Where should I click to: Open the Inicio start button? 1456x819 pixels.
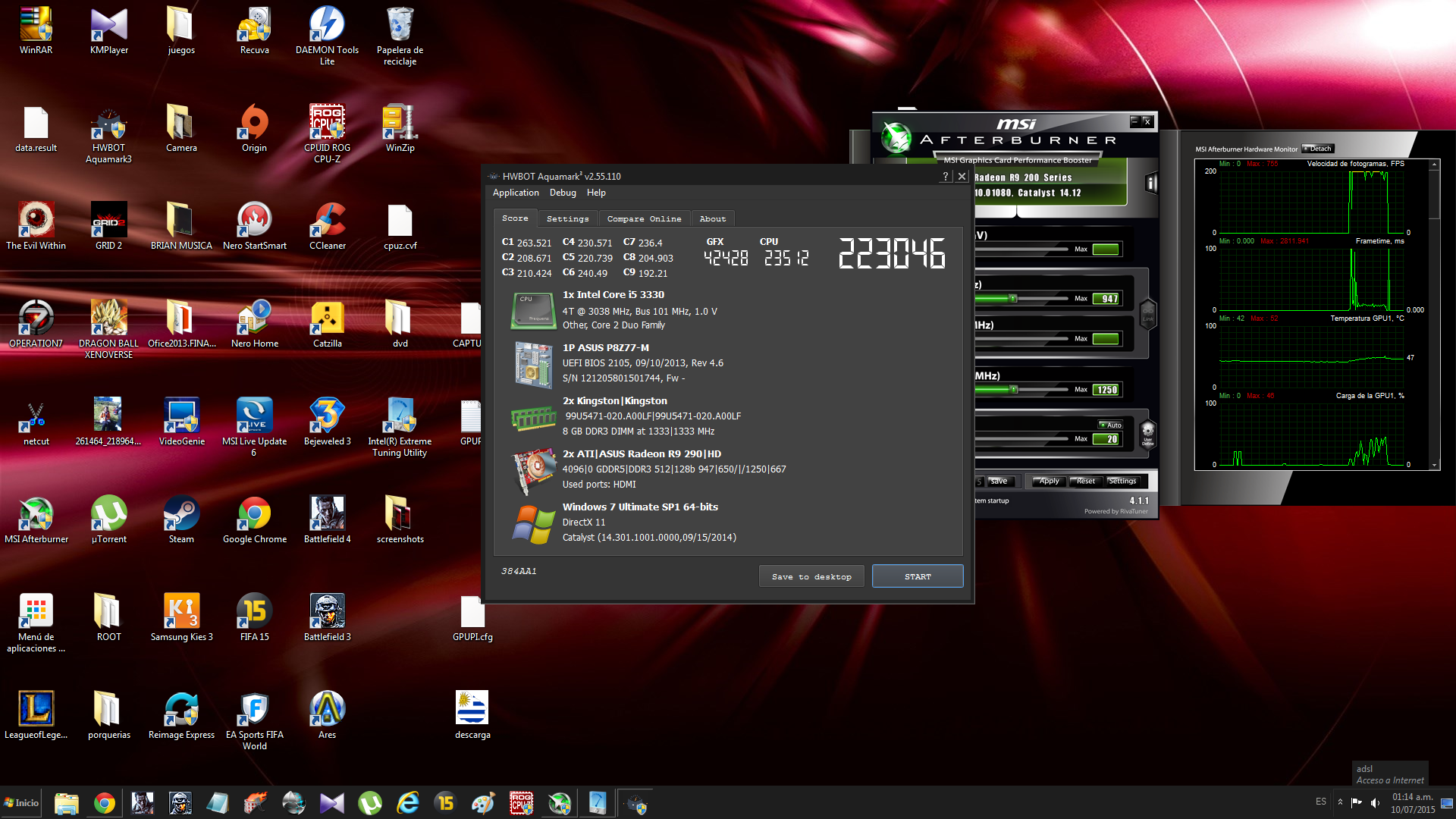(21, 803)
